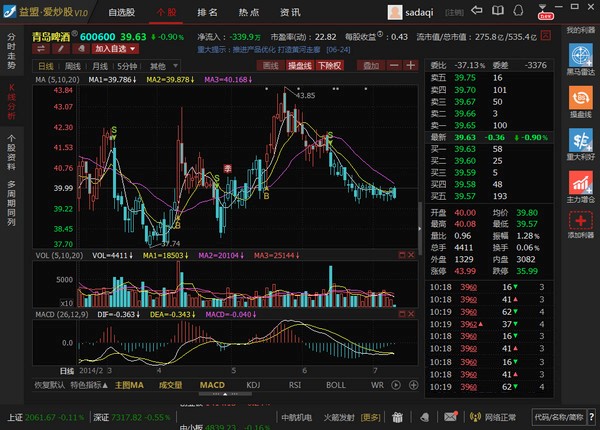The height and width of the screenshot is (430, 600).
Task: Toggle the 操盘线 button above chart
Action: (300, 65)
